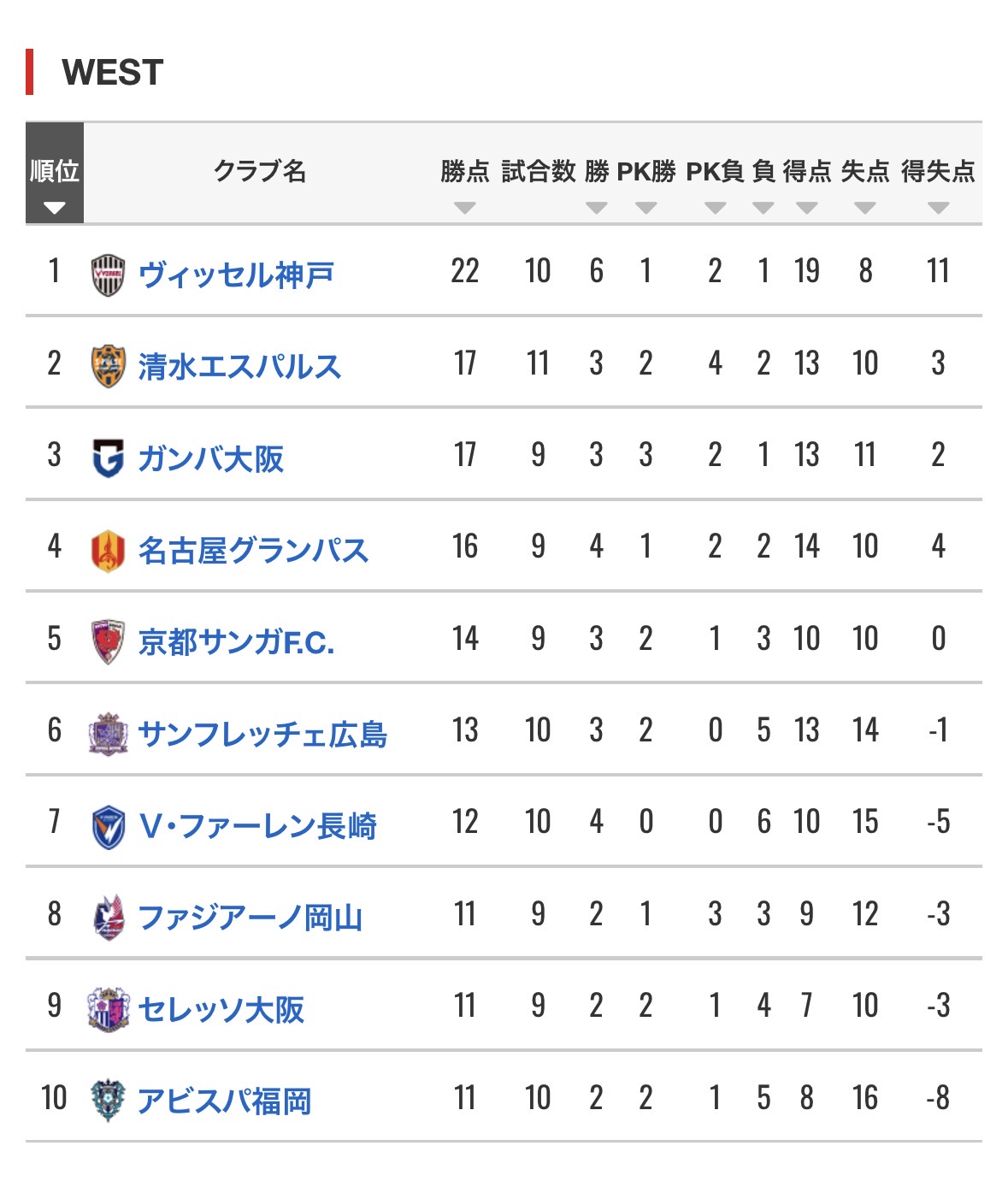Viewport: 1008px width, 1181px height.
Task: Click the V-Varen Nagasaki club crest
Action: pos(108,826)
